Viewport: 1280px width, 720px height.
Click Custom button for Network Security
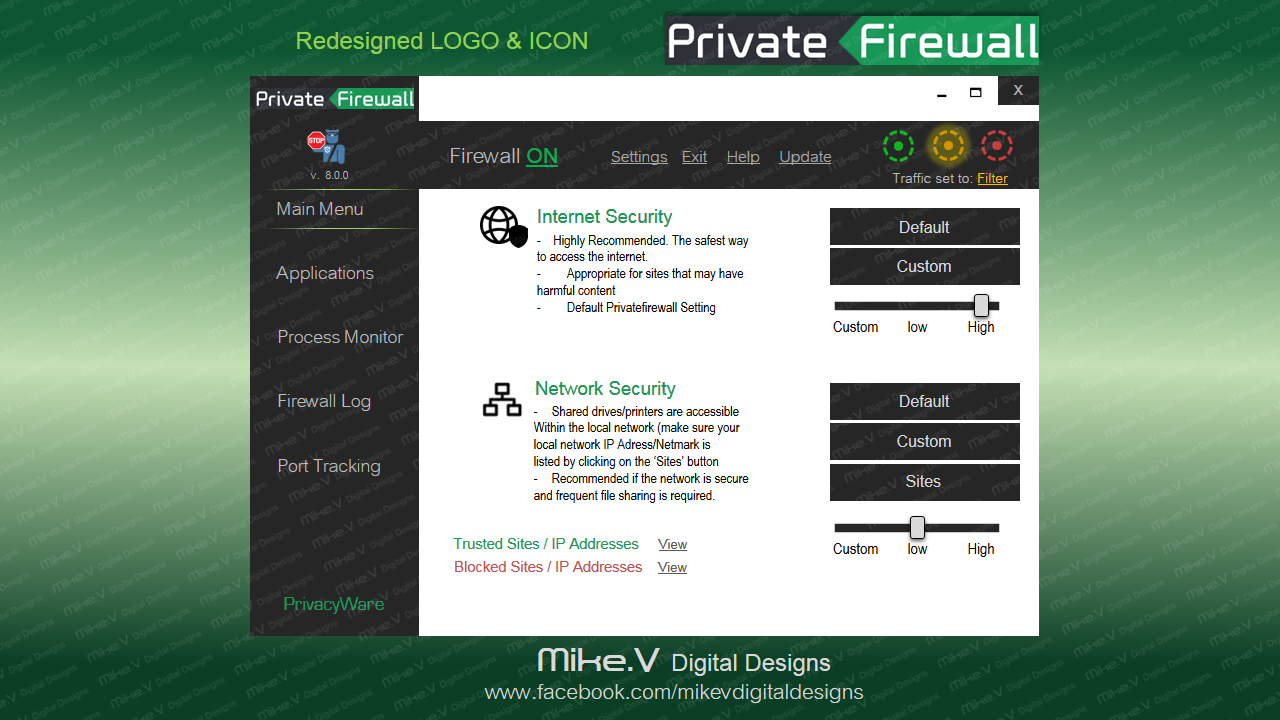coord(925,442)
